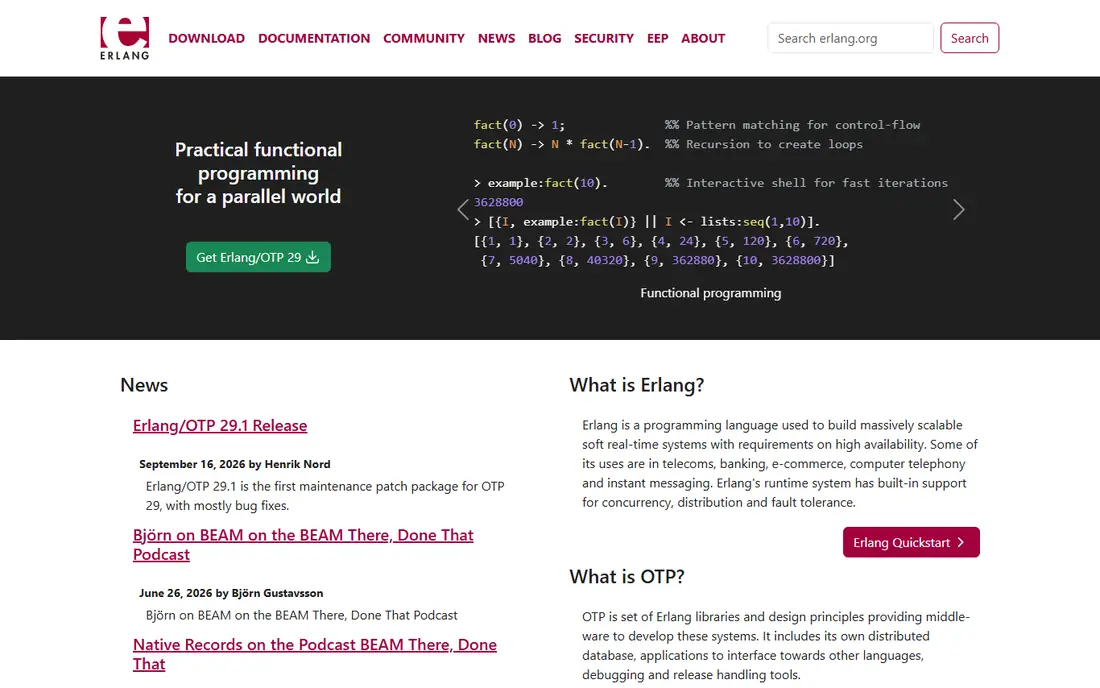Click the What is Erlang? heading
1100x688 pixels.
coord(636,385)
